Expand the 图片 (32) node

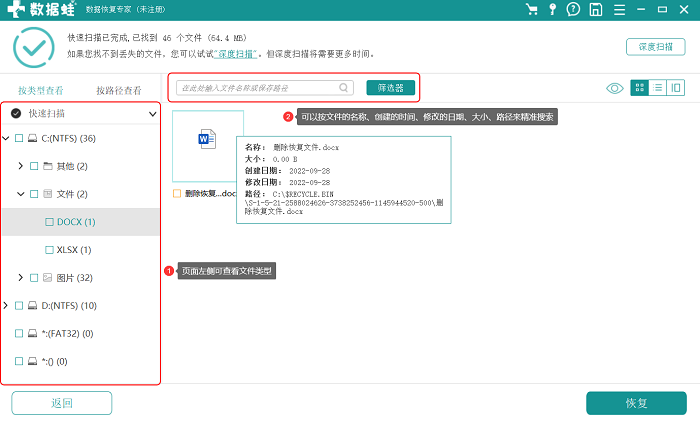point(21,277)
